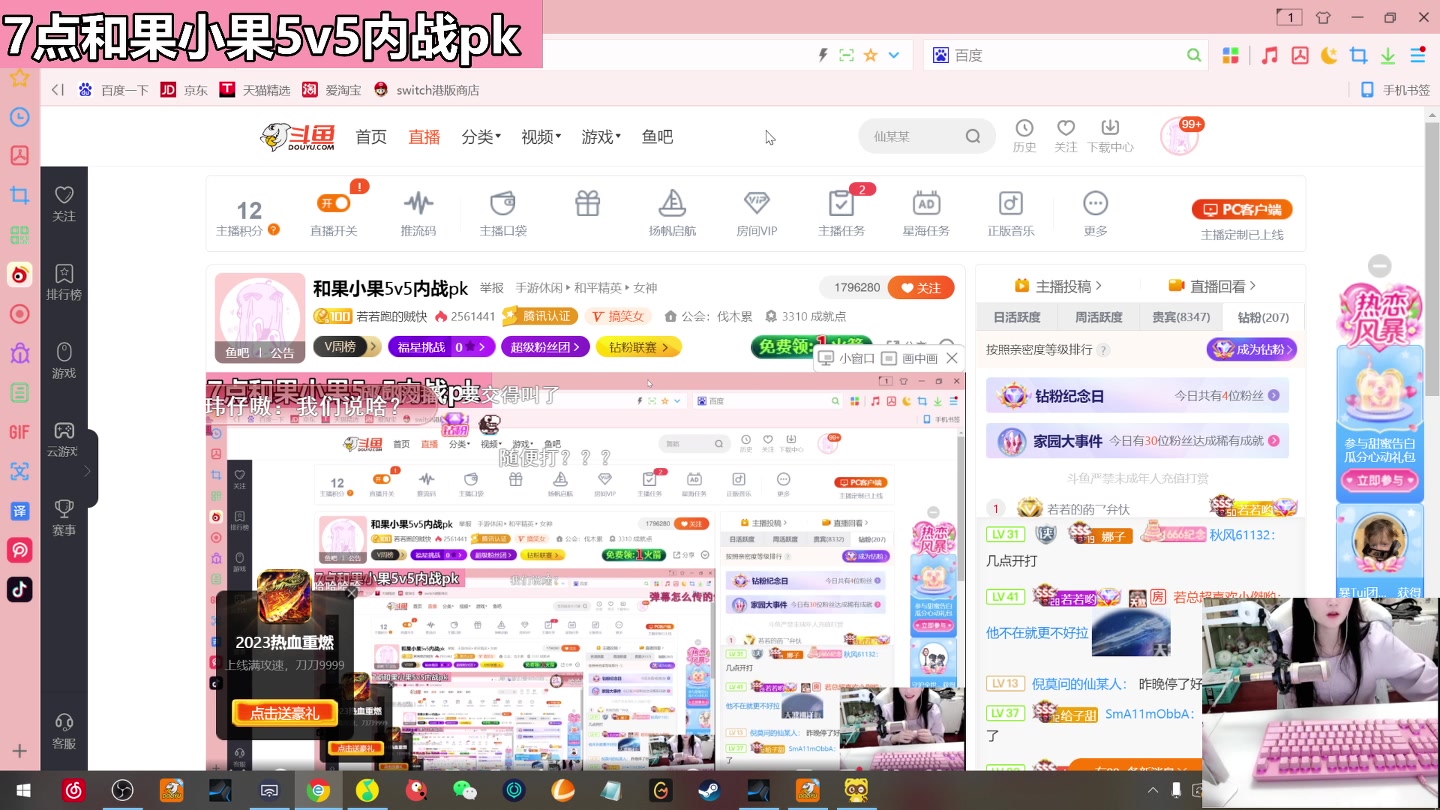Expand the 分类 navigation dropdown
Screen dimensions: 1440x810
pos(480,137)
